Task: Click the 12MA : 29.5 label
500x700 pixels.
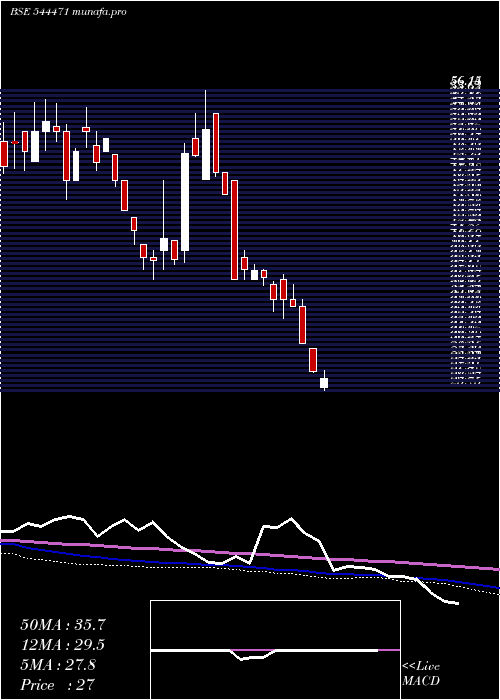Action: point(63,645)
